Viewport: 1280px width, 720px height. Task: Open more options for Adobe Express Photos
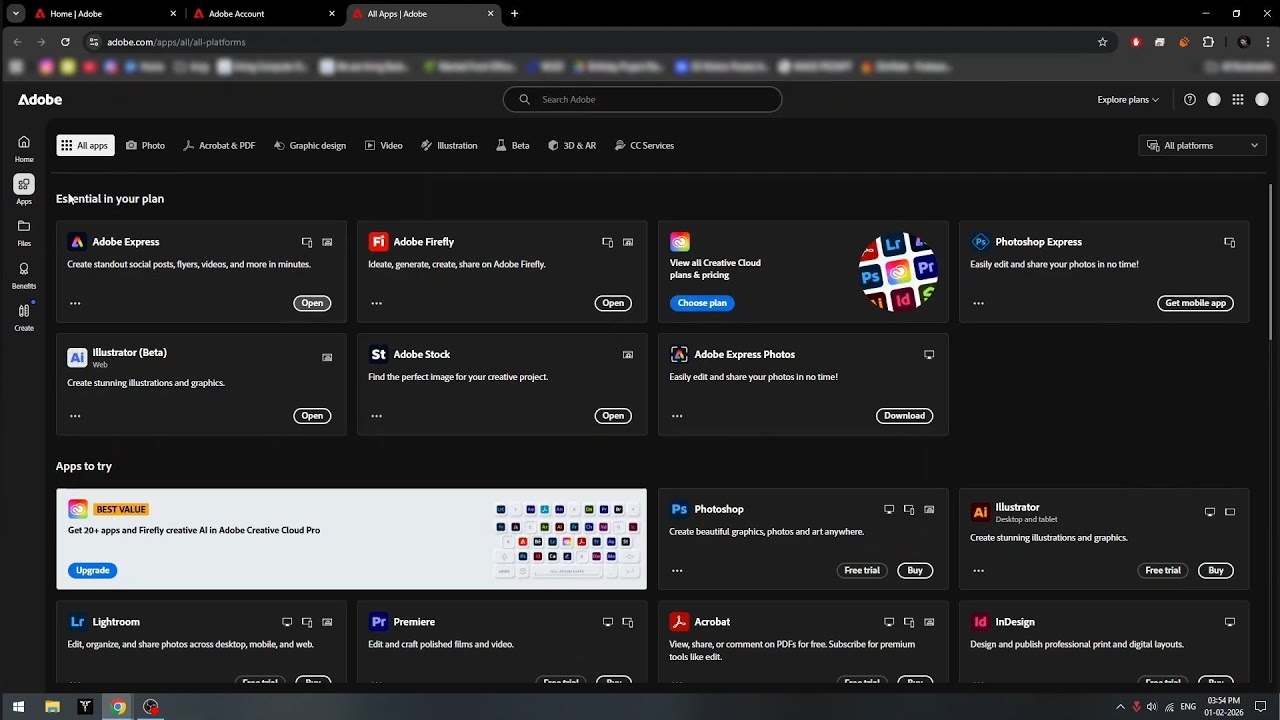(677, 416)
